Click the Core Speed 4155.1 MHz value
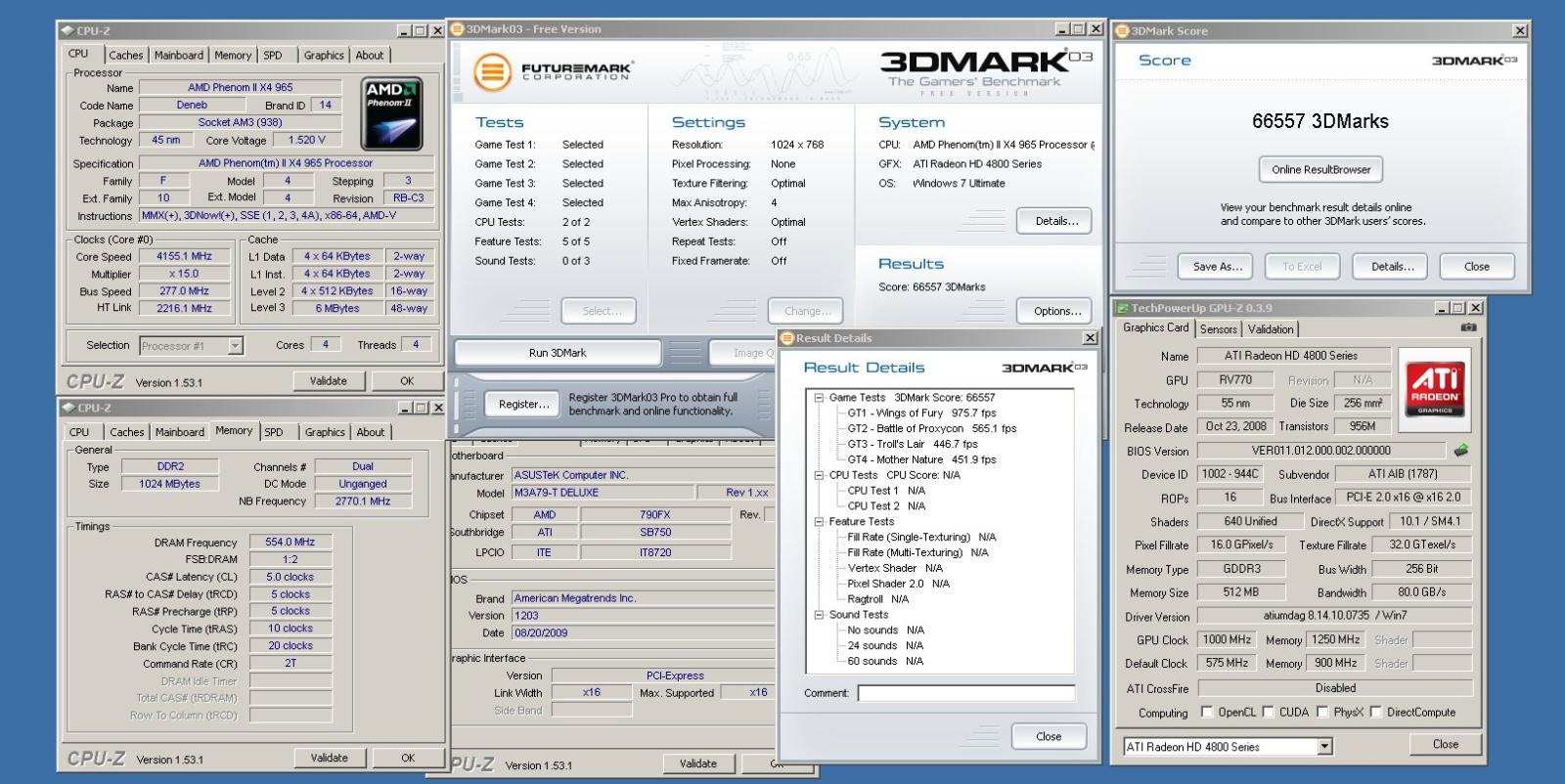 tap(184, 256)
